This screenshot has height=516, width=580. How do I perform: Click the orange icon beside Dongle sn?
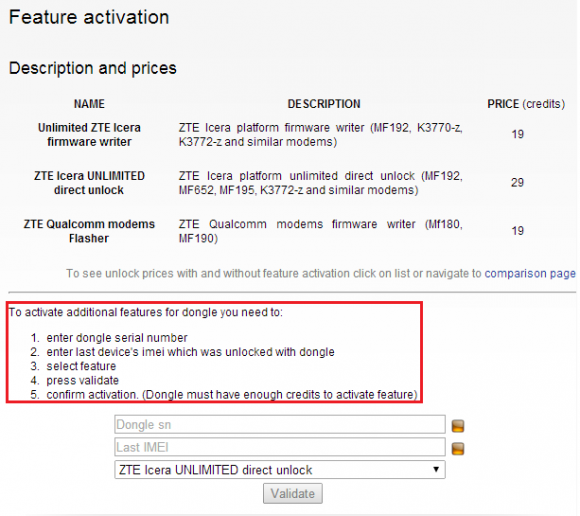point(458,426)
